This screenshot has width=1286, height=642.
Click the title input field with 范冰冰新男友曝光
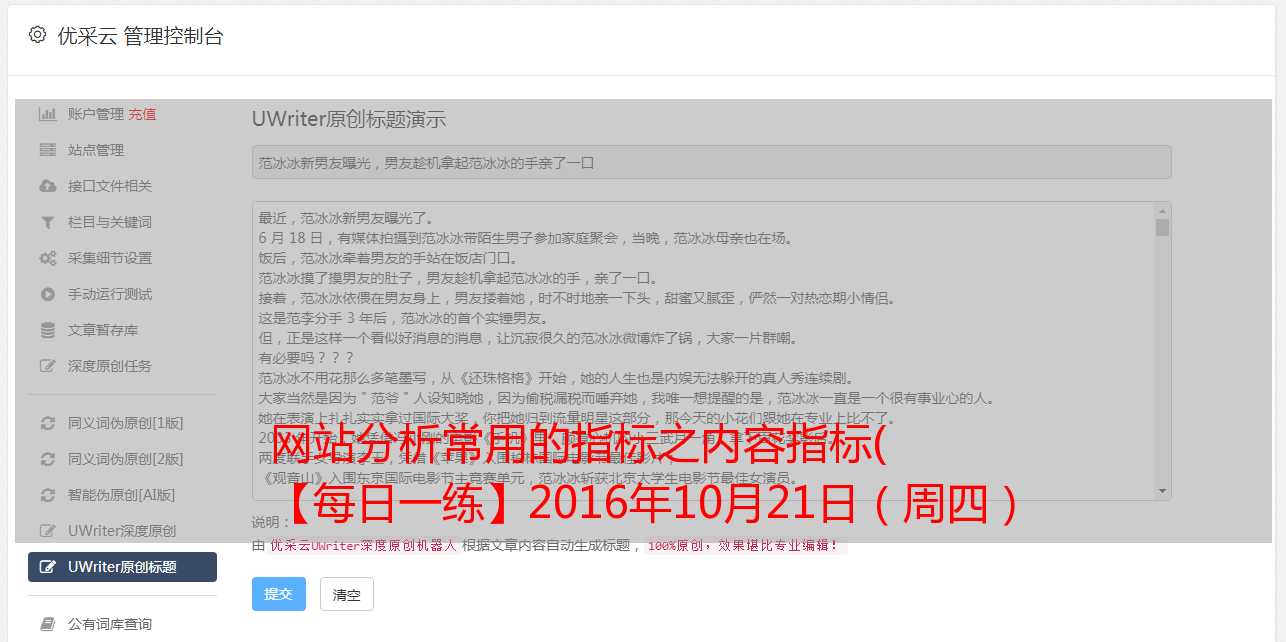pos(711,162)
